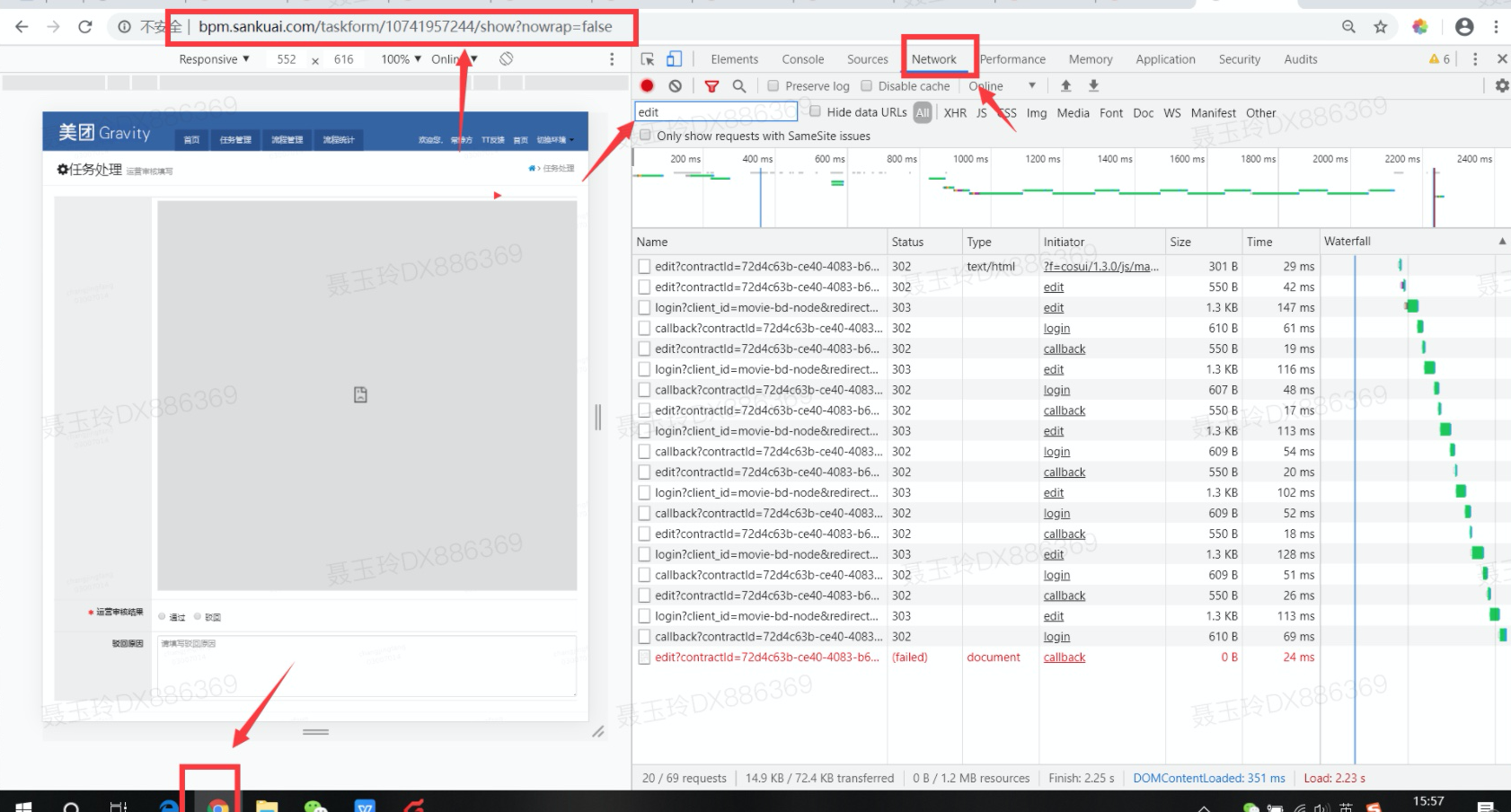Click the timeline overview at the 1000 ms mark
Screen dimensions: 1511x812
[x=970, y=159]
